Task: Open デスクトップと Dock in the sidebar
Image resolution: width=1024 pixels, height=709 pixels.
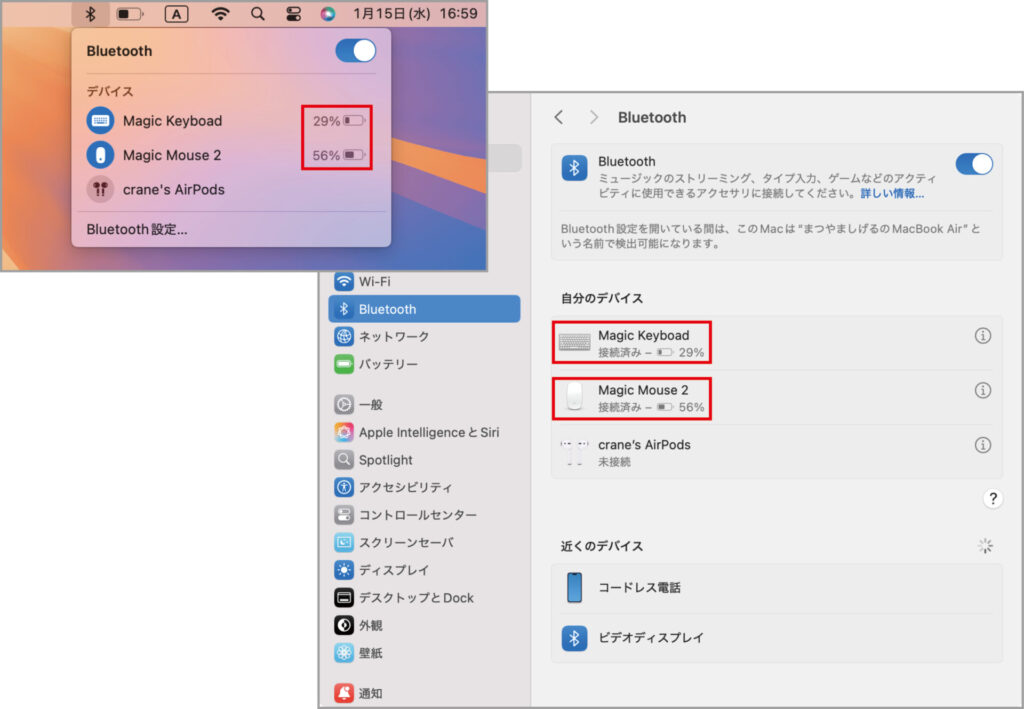Action: tap(424, 597)
